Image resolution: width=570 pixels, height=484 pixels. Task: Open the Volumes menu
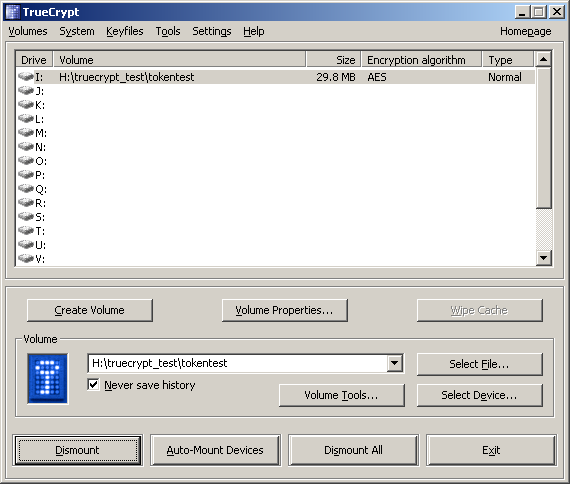coord(28,31)
